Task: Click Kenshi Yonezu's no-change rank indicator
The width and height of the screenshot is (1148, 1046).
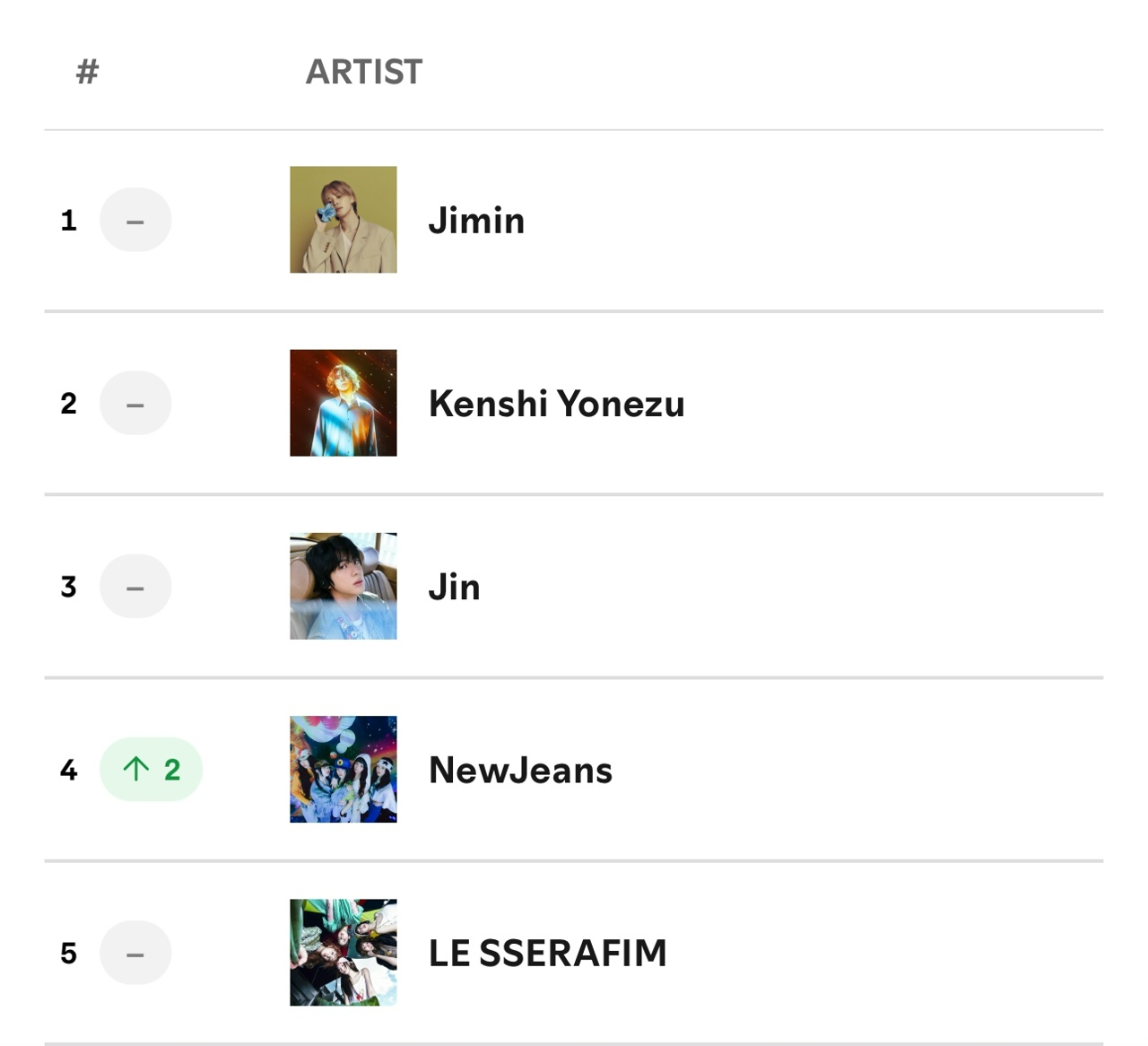Action: pos(135,403)
